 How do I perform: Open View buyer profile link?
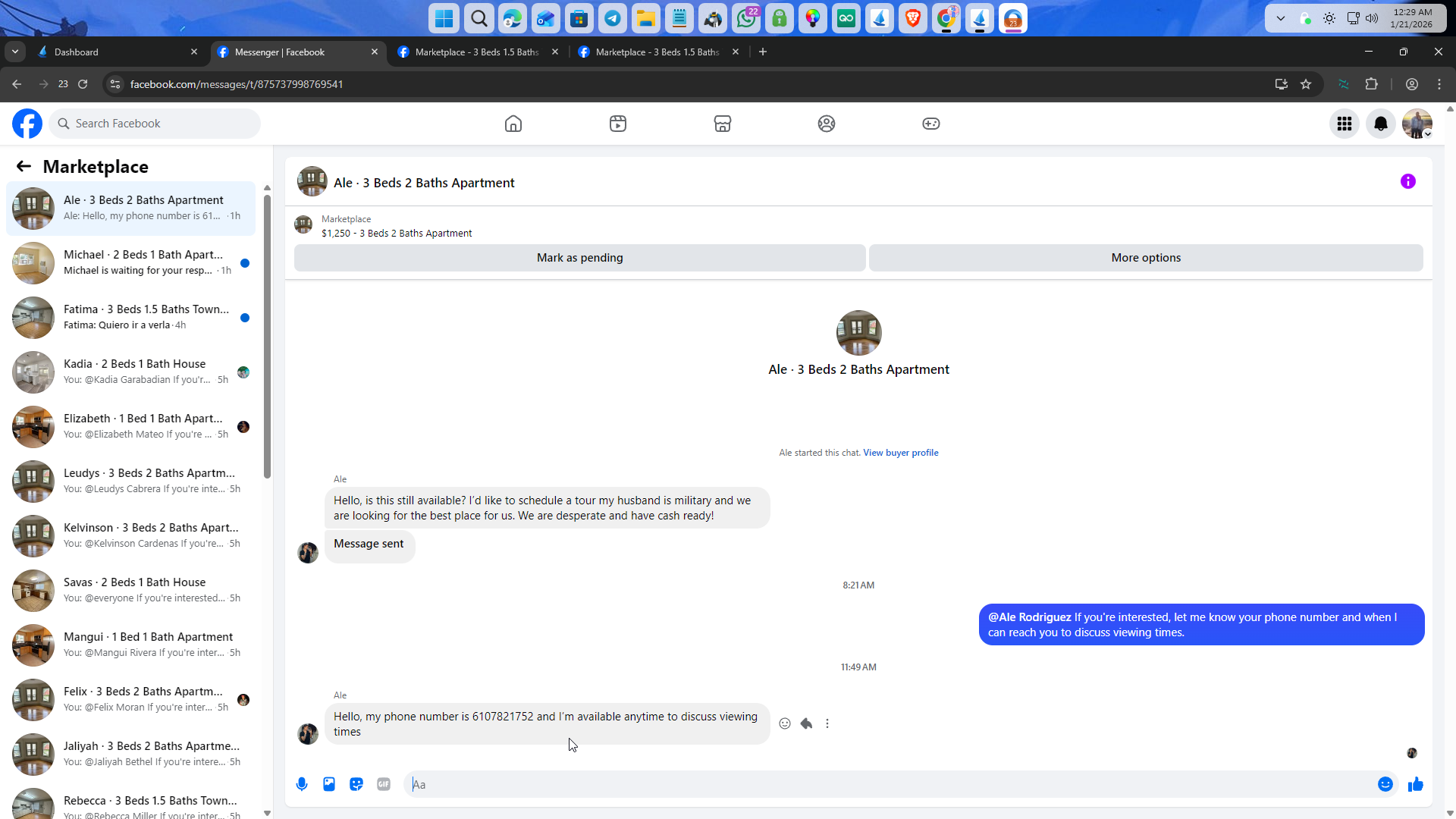(900, 453)
